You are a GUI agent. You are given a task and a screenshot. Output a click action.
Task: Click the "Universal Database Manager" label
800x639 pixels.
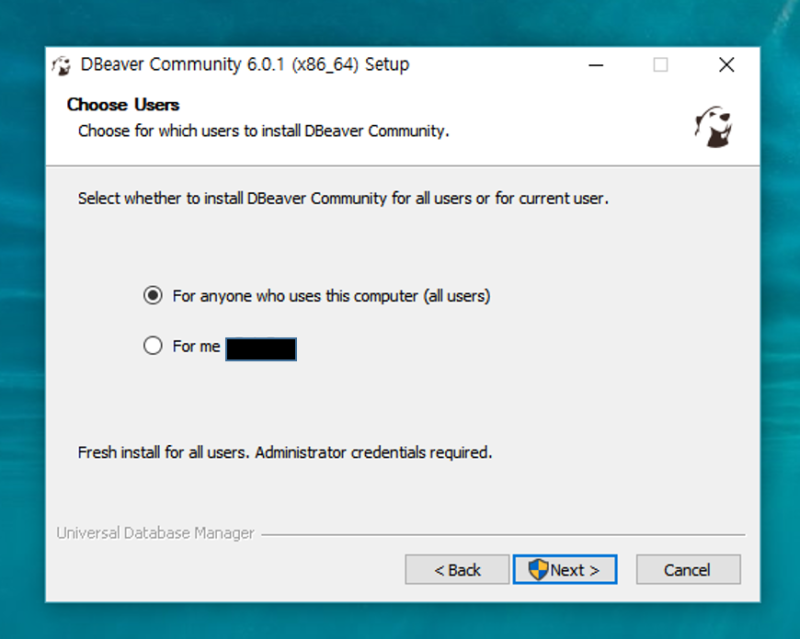click(x=155, y=533)
